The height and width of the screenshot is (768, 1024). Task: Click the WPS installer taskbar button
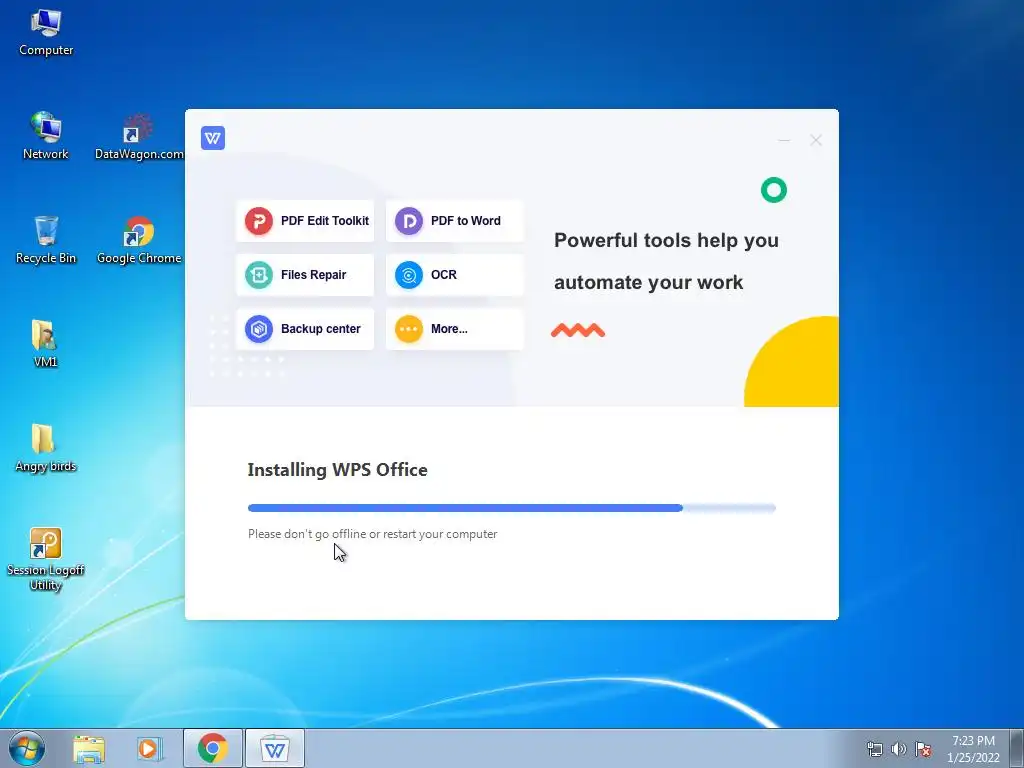275,749
